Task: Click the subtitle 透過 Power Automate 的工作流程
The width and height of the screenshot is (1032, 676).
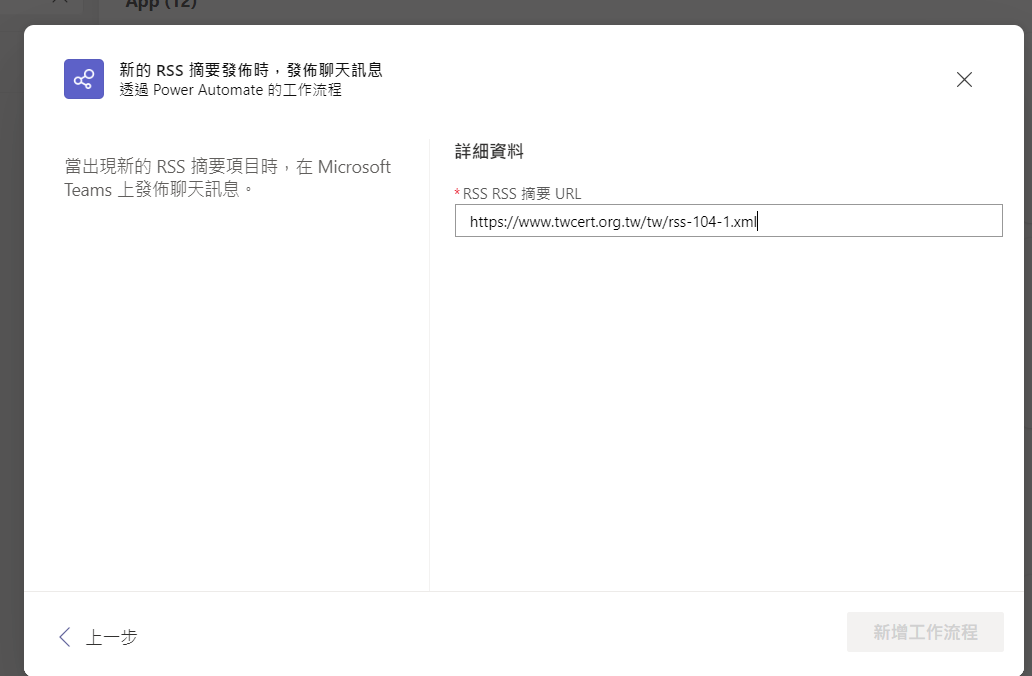Action: tap(230, 90)
